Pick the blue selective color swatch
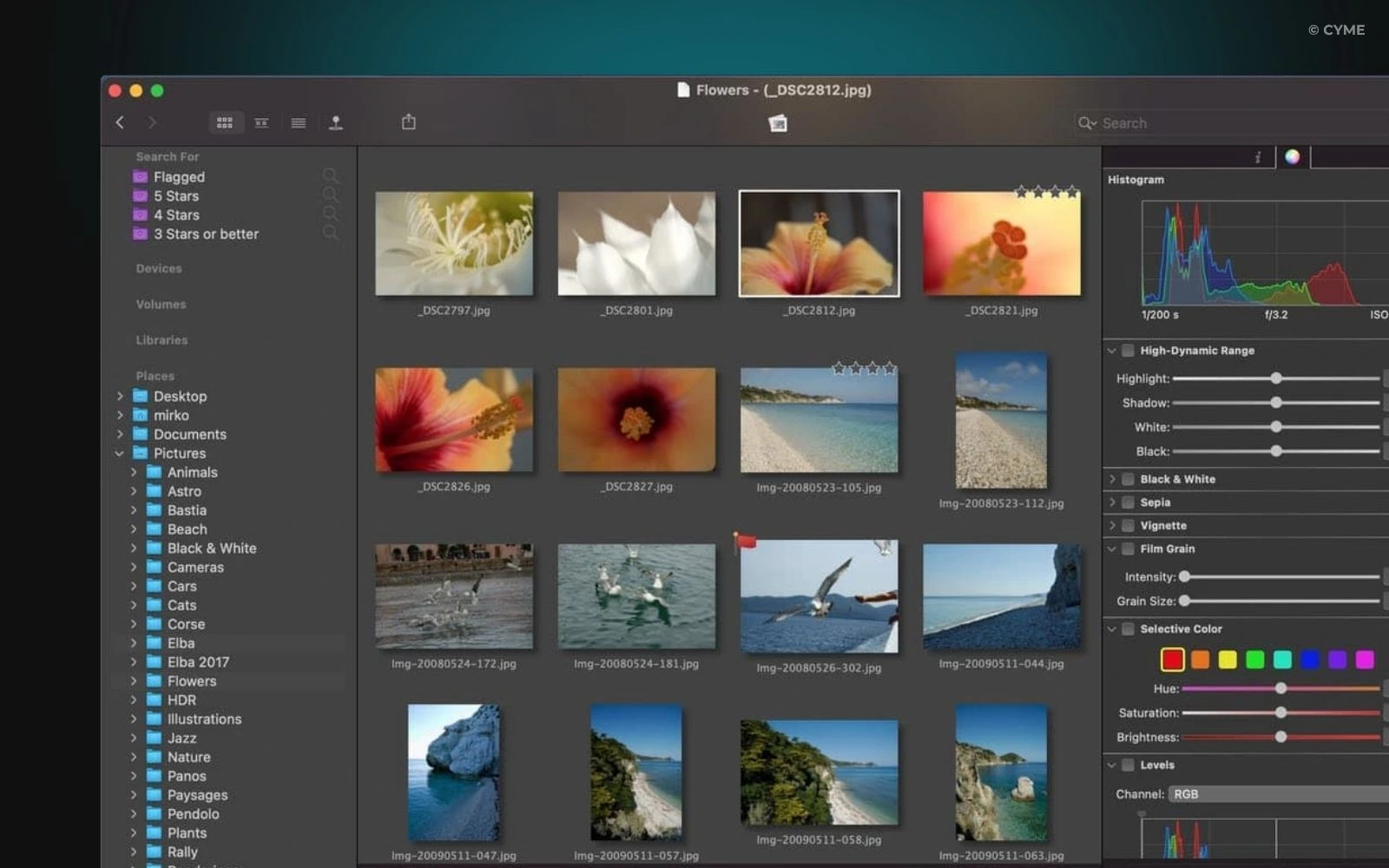The image size is (1389, 868). pyautogui.click(x=1310, y=660)
